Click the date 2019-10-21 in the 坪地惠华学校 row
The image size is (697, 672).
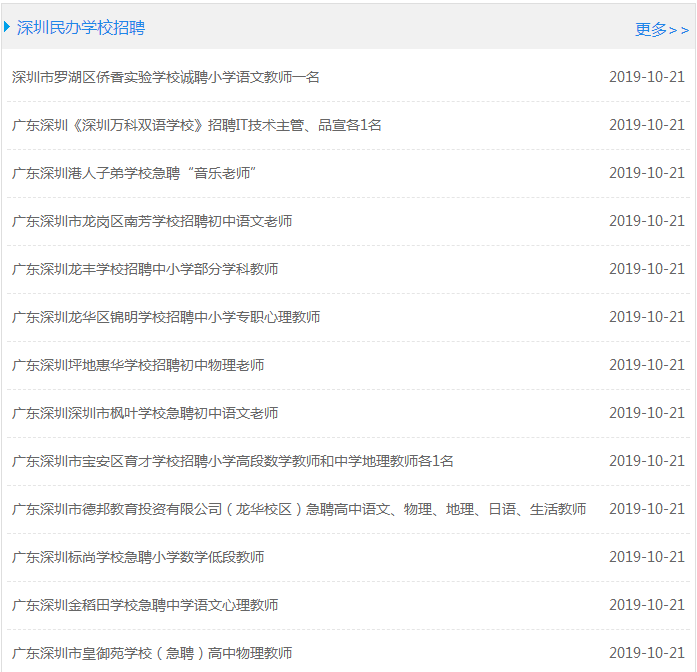(647, 365)
